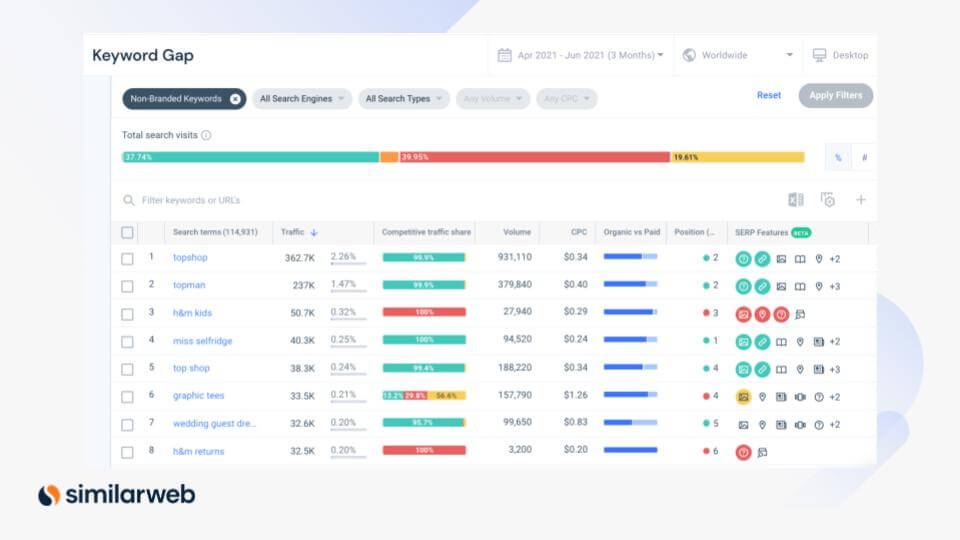Screen dimensions: 960x540
Task: Click the Reset link
Action: click(x=768, y=96)
